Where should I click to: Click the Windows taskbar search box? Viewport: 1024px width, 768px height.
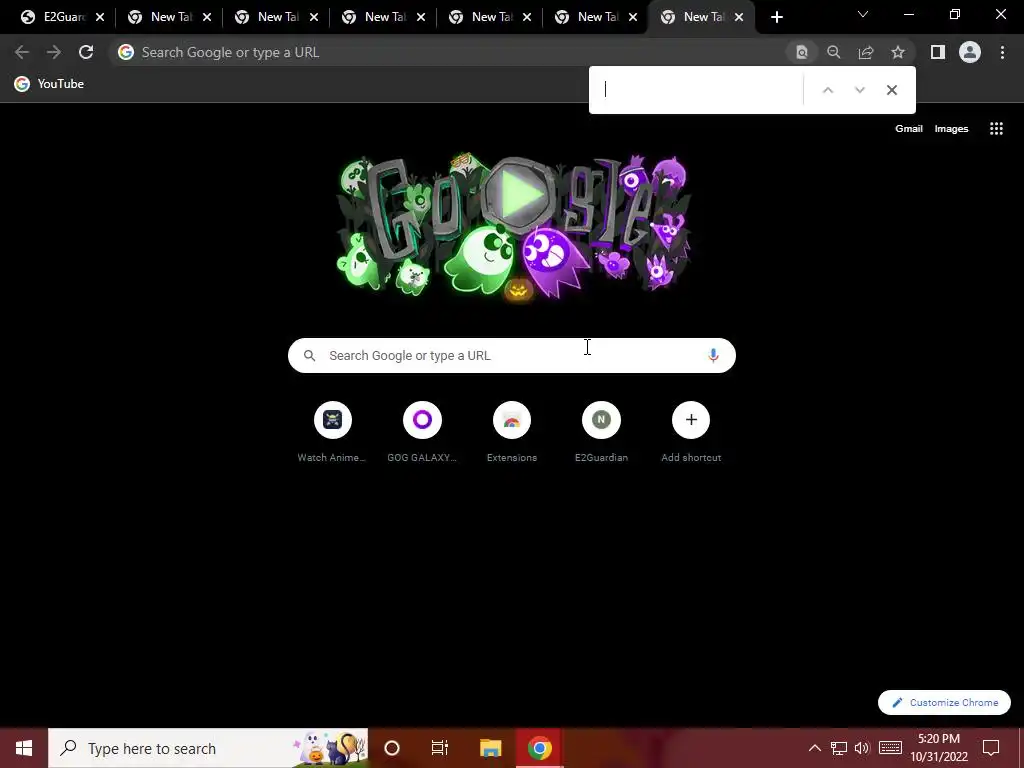(x=208, y=748)
